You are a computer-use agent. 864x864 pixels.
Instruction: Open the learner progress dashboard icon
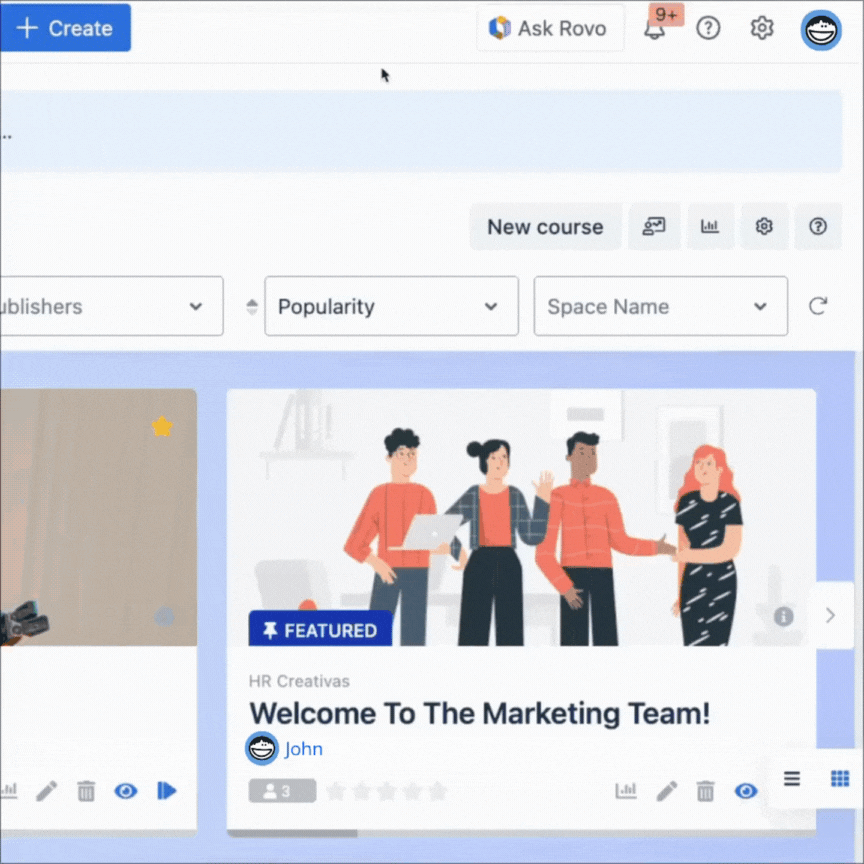pos(654,227)
